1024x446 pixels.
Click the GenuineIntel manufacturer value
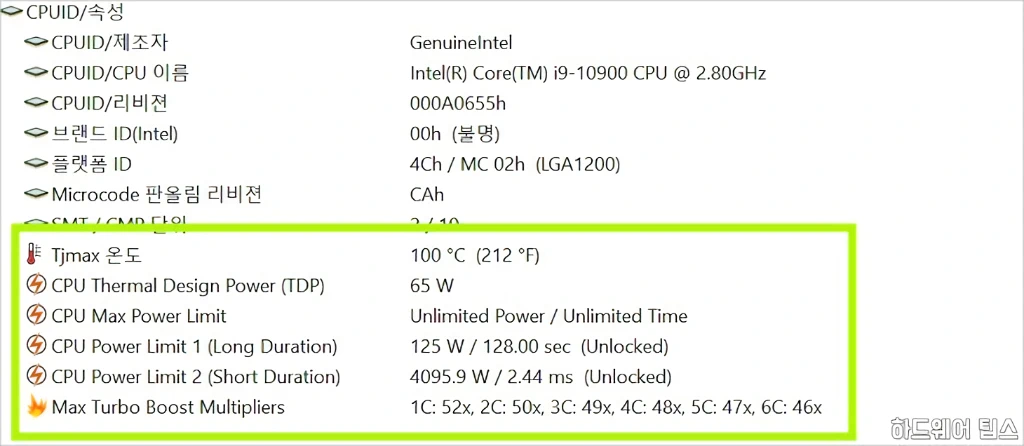[461, 43]
